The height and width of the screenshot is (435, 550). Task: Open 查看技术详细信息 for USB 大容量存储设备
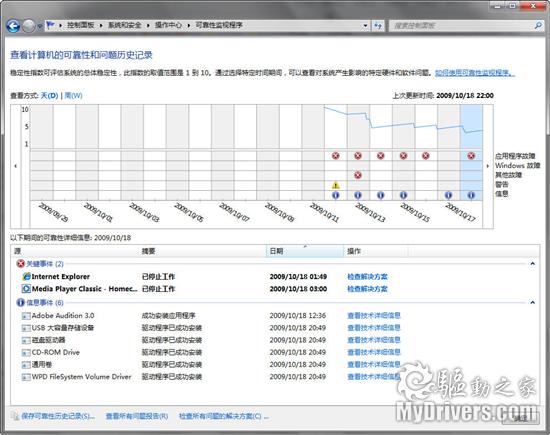(374, 328)
